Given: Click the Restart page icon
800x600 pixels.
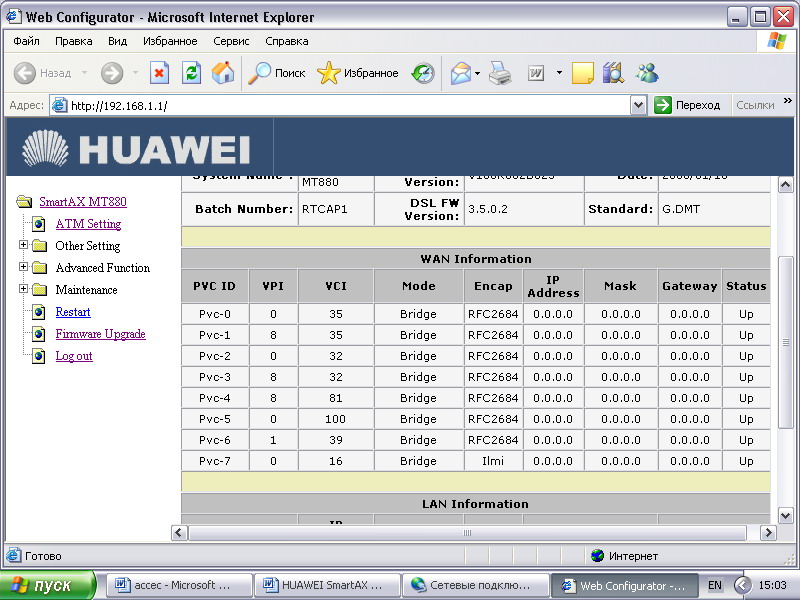Looking at the screenshot, I should point(39,312).
